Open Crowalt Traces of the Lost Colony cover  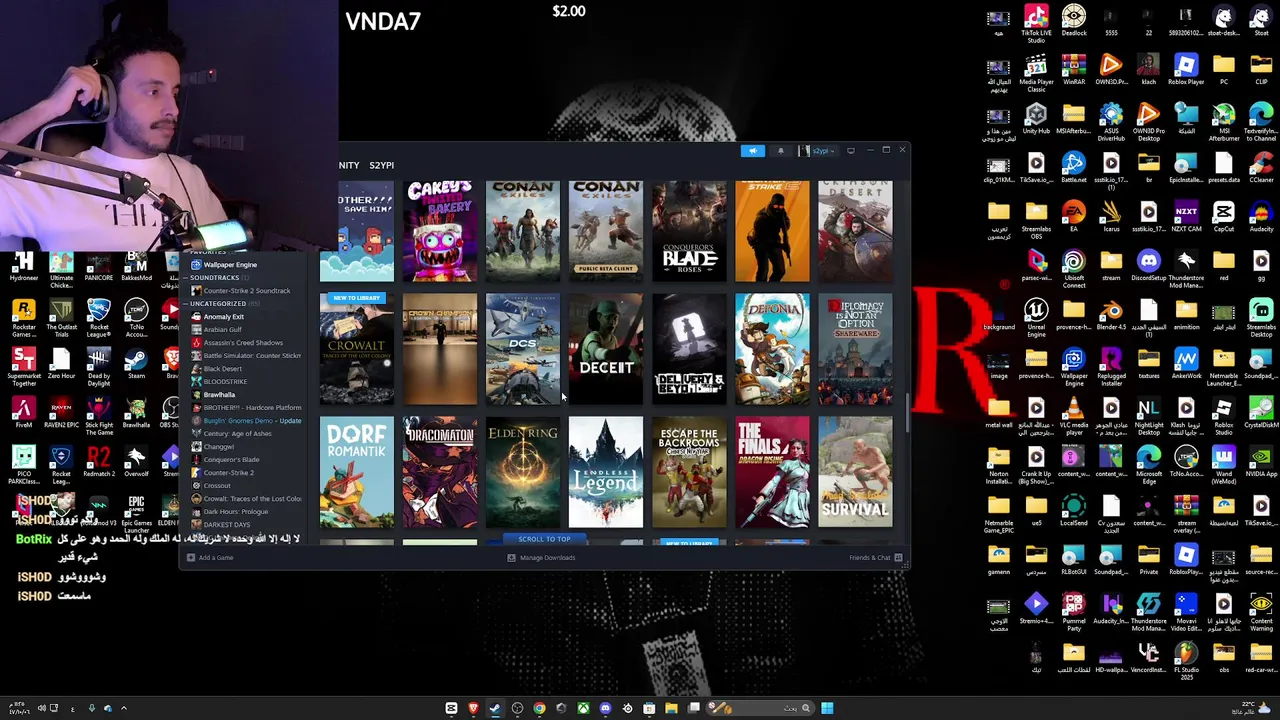coord(357,349)
